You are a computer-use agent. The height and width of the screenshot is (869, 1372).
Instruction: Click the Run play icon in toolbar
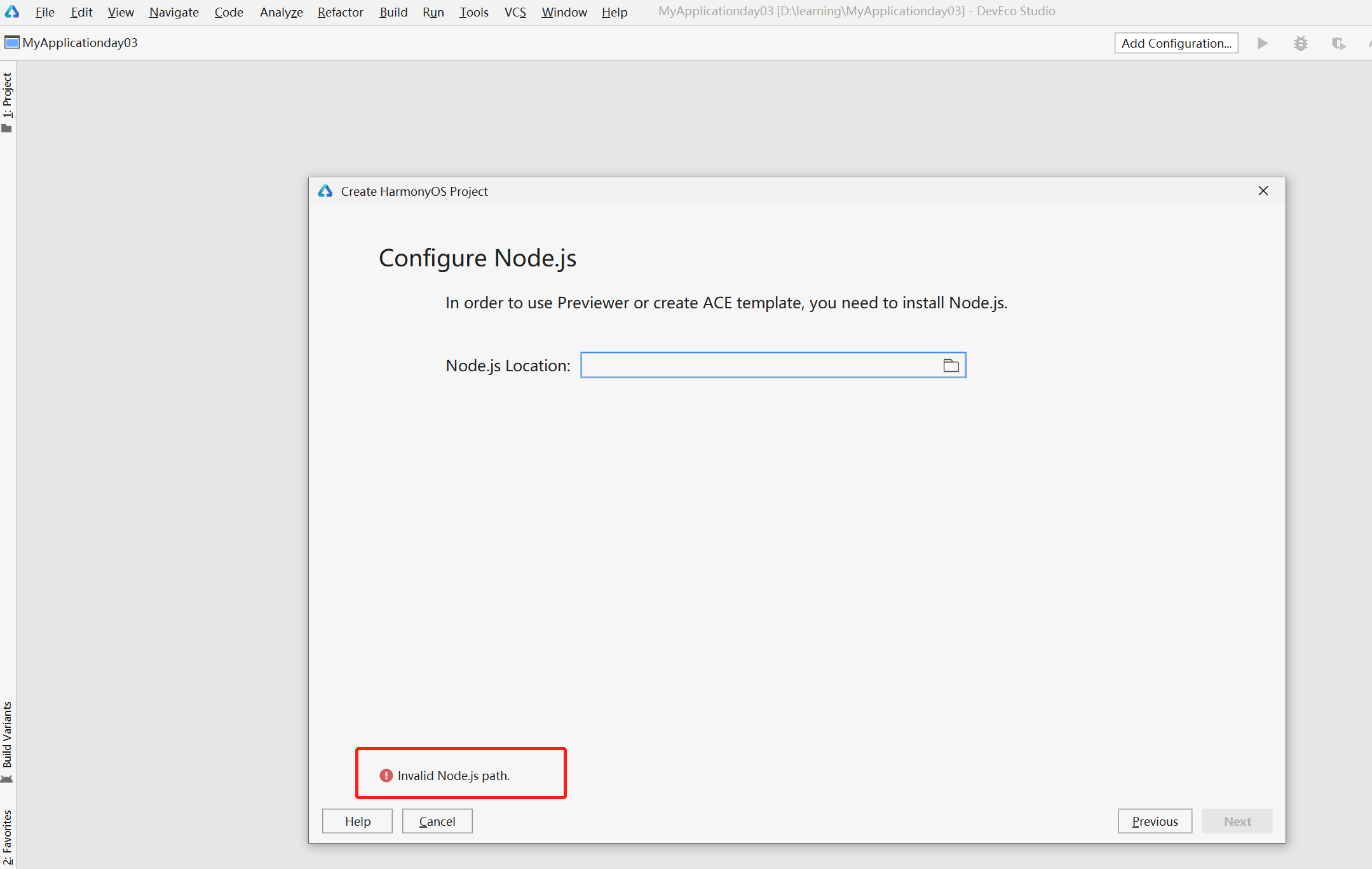[x=1262, y=43]
